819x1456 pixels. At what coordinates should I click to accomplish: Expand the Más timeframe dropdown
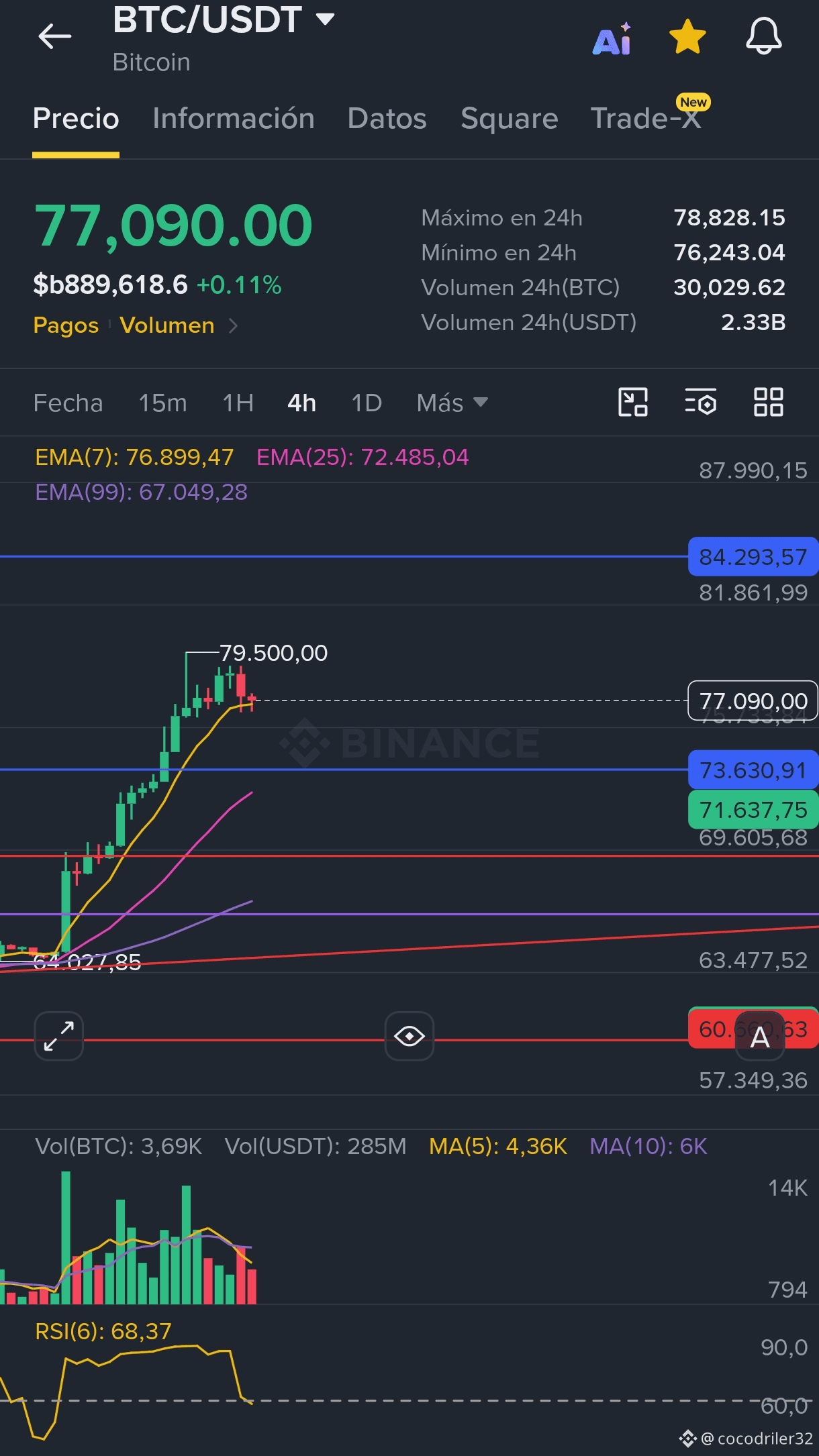(452, 403)
